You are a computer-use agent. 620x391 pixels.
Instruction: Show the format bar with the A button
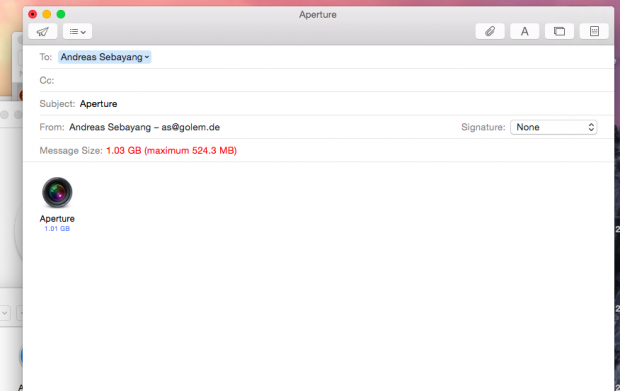coord(524,31)
